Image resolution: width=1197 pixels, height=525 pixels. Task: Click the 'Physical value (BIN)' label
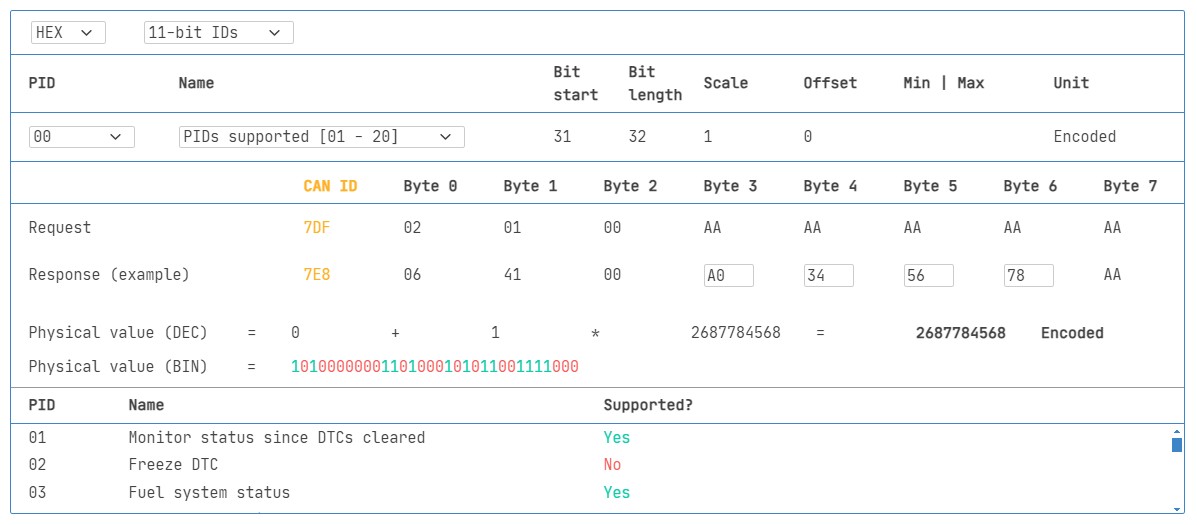[x=118, y=367]
